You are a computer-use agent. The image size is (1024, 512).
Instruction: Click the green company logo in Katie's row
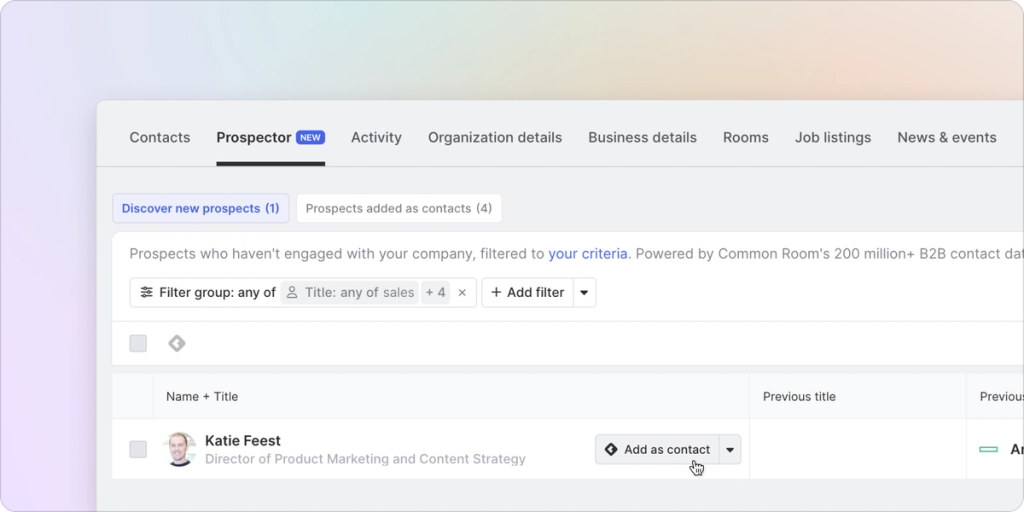click(989, 449)
